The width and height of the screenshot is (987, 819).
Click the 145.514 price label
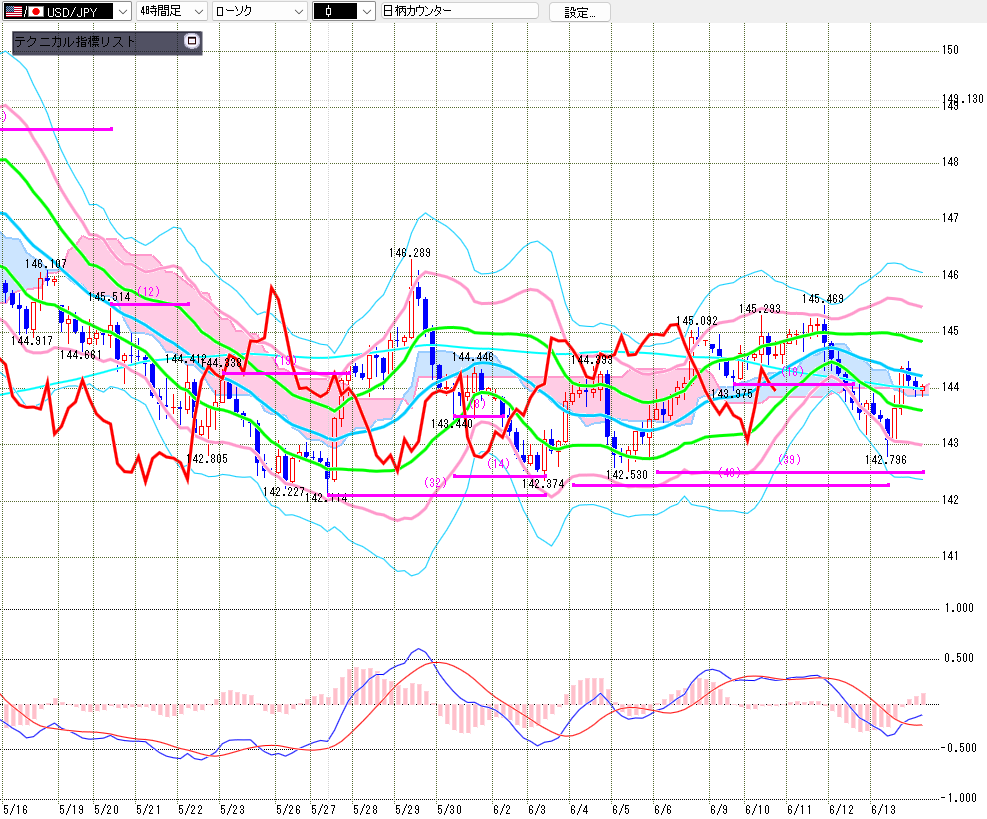point(110,297)
